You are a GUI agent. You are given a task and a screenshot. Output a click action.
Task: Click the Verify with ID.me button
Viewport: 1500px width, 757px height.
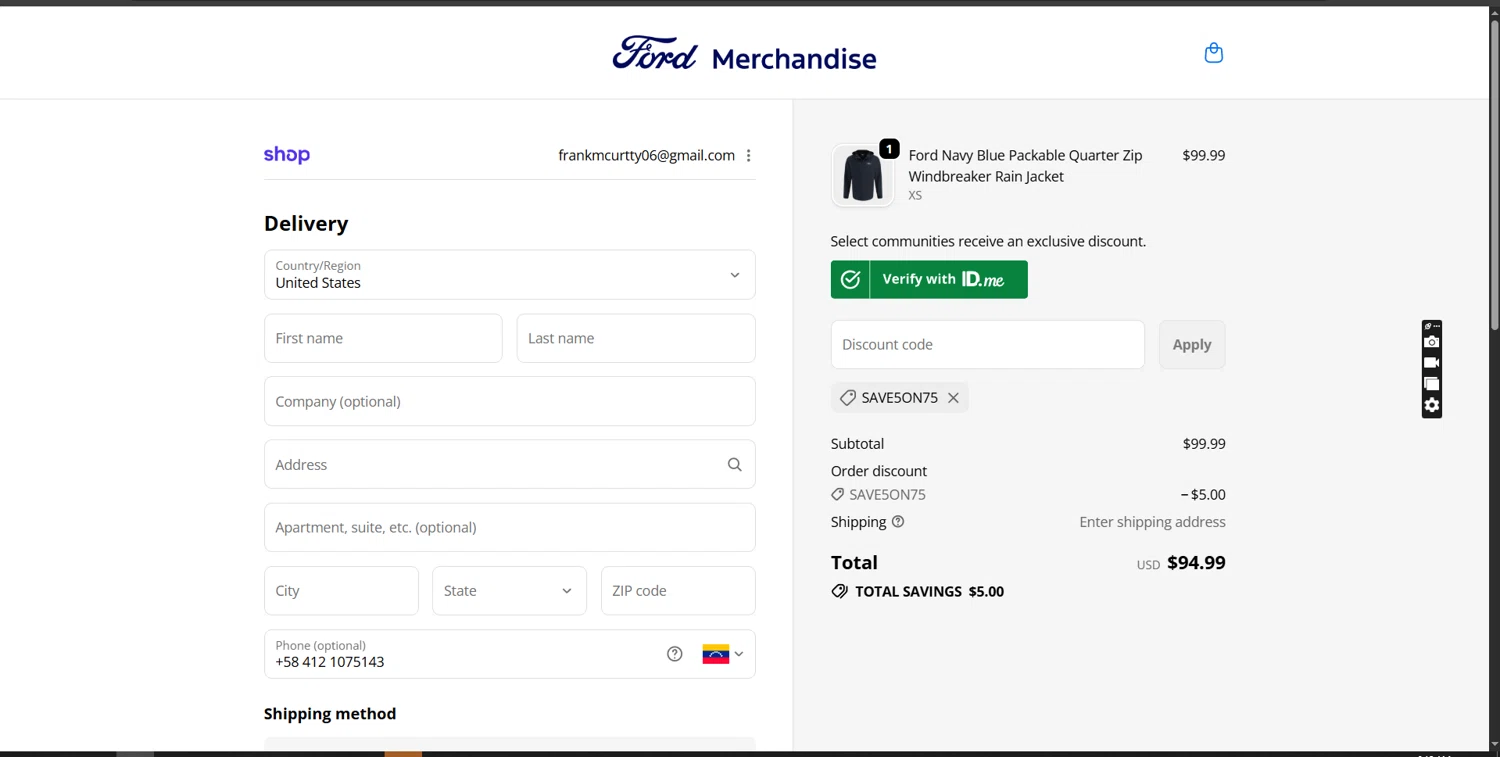click(x=928, y=280)
